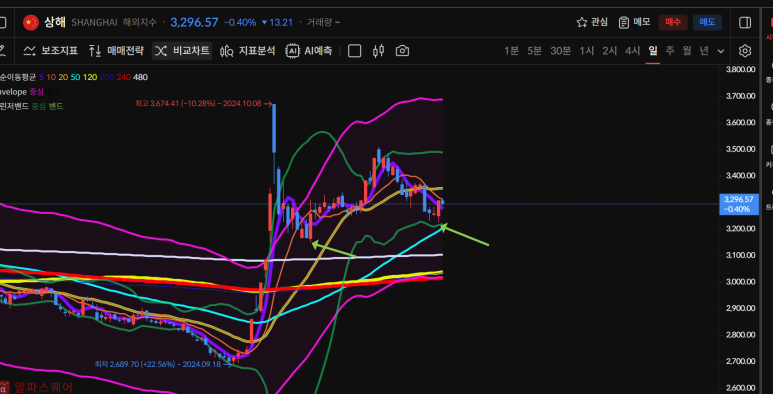Open 보조지표 auxiliary indicators menu
This screenshot has width=773, height=394.
(51, 51)
